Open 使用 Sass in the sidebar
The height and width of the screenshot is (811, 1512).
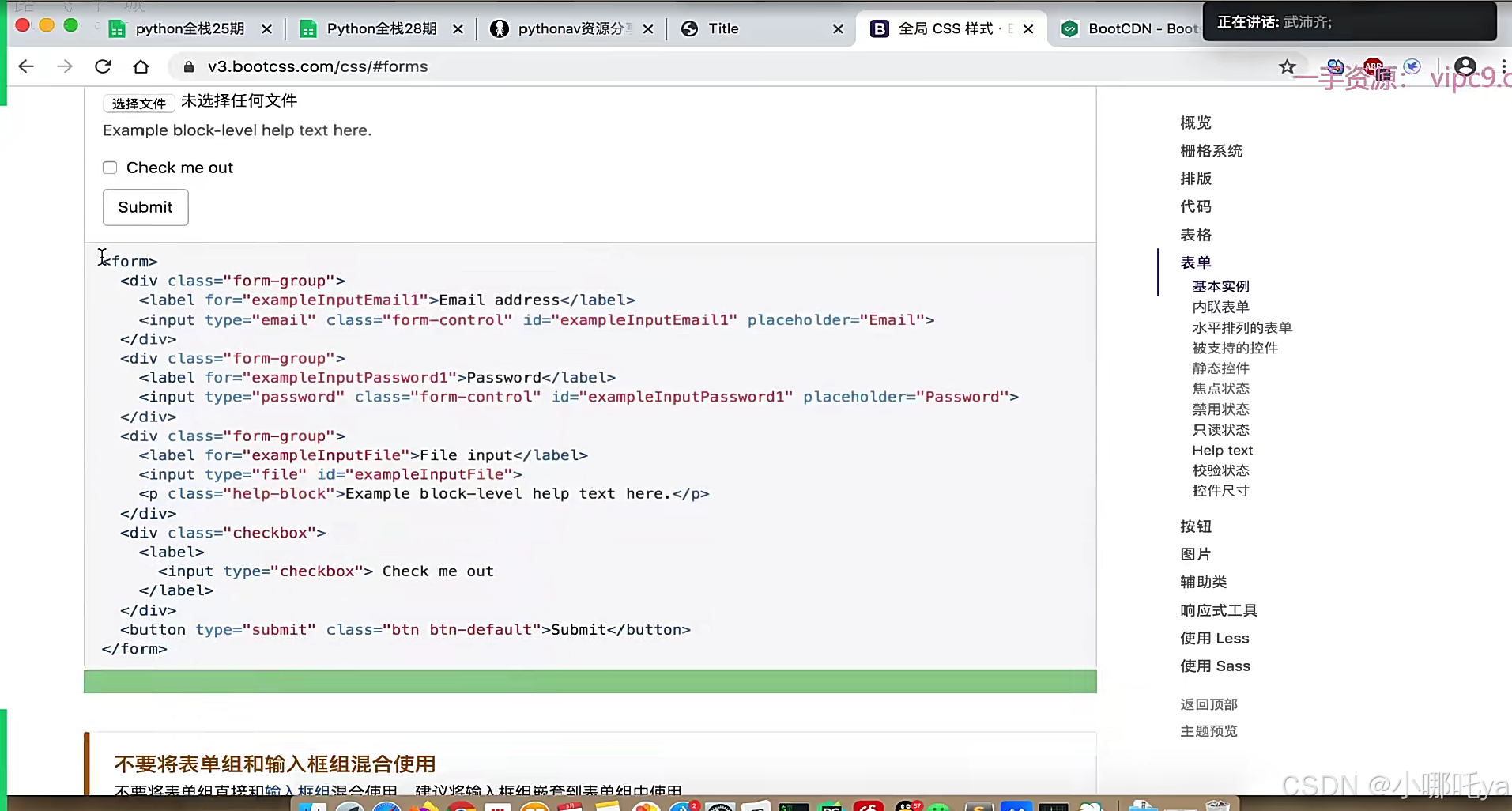click(x=1216, y=666)
